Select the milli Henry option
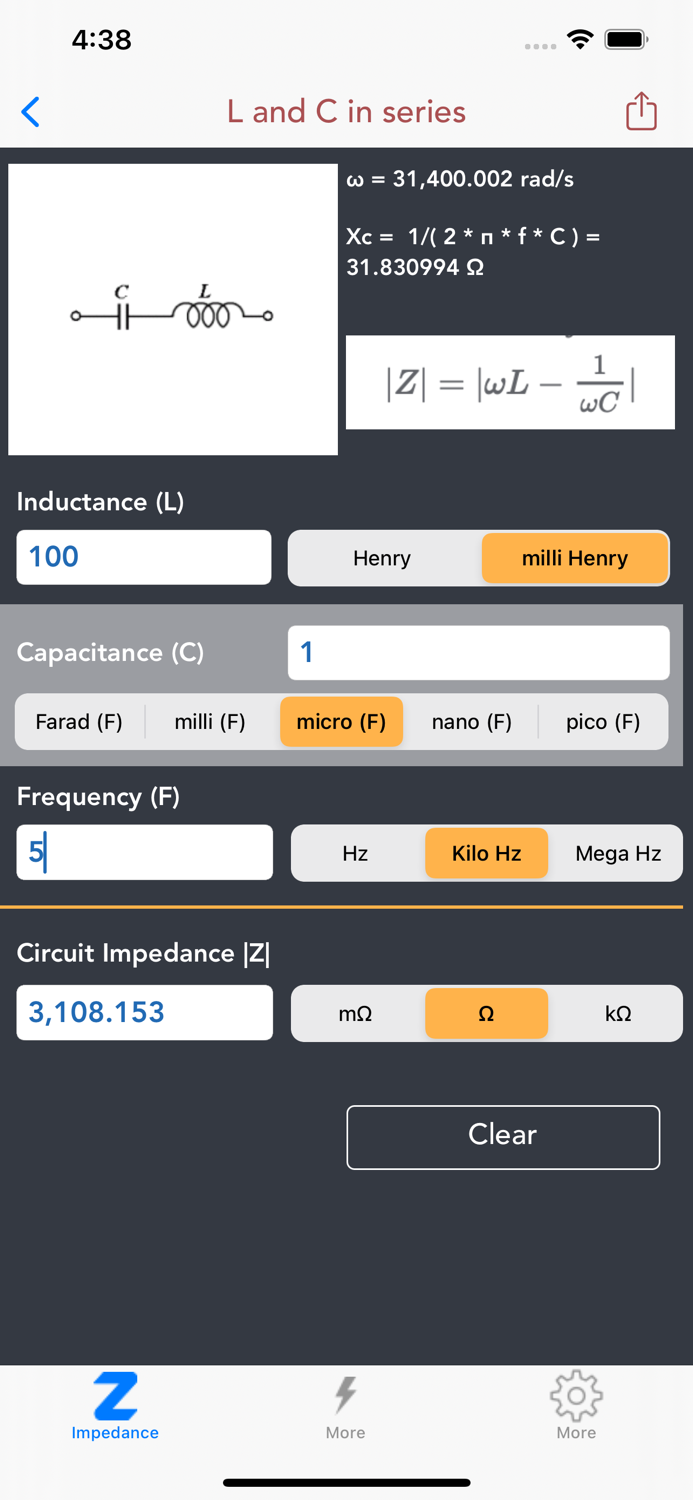This screenshot has height=1500, width=693. click(x=574, y=557)
